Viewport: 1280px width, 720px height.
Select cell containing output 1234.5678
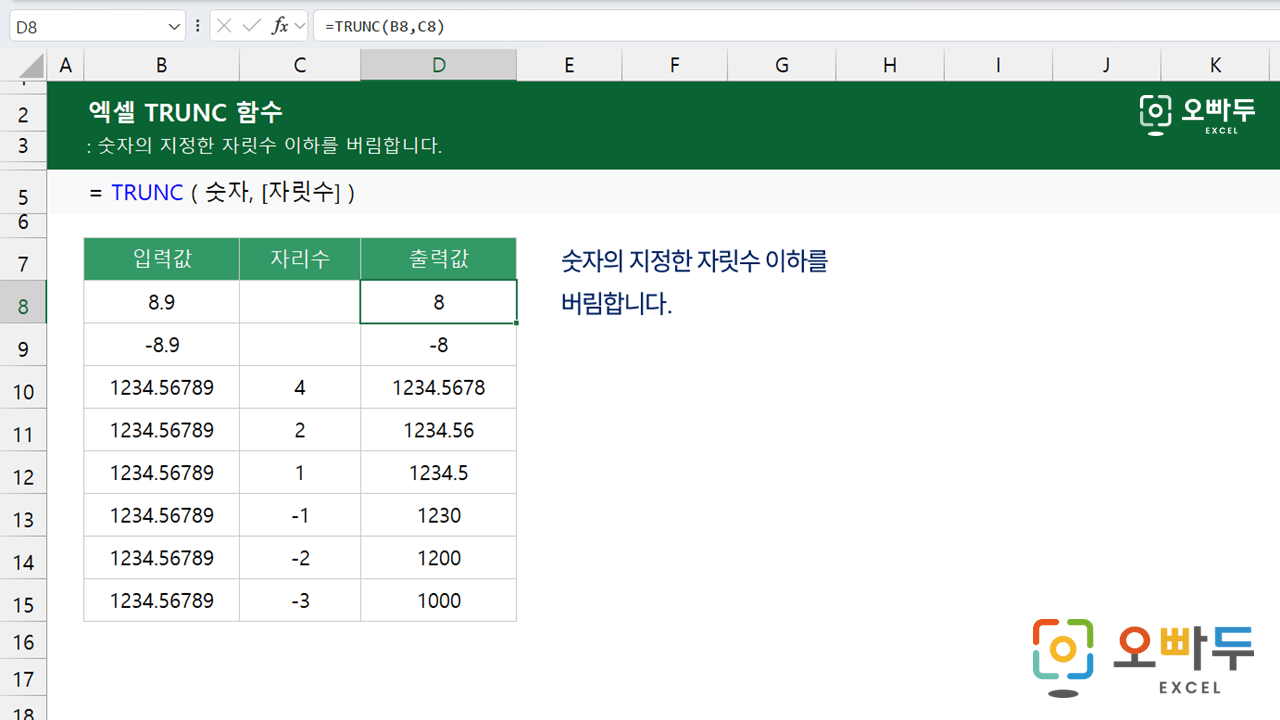point(438,388)
